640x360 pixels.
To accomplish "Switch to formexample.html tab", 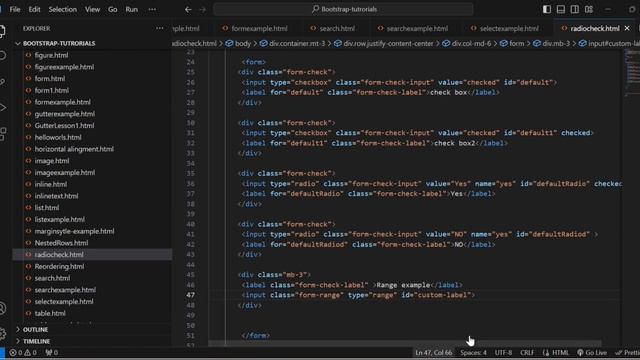I will click(x=255, y=28).
